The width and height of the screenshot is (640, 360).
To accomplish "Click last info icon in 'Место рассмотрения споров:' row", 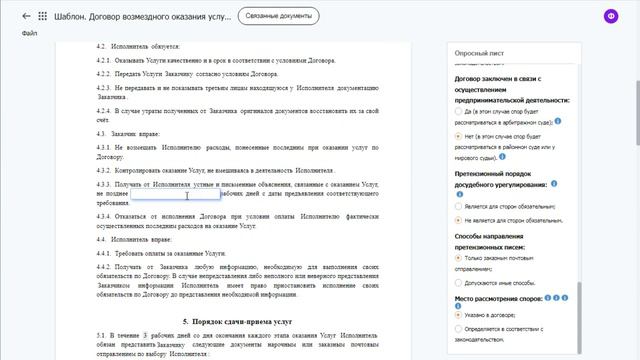I will coord(565,298).
